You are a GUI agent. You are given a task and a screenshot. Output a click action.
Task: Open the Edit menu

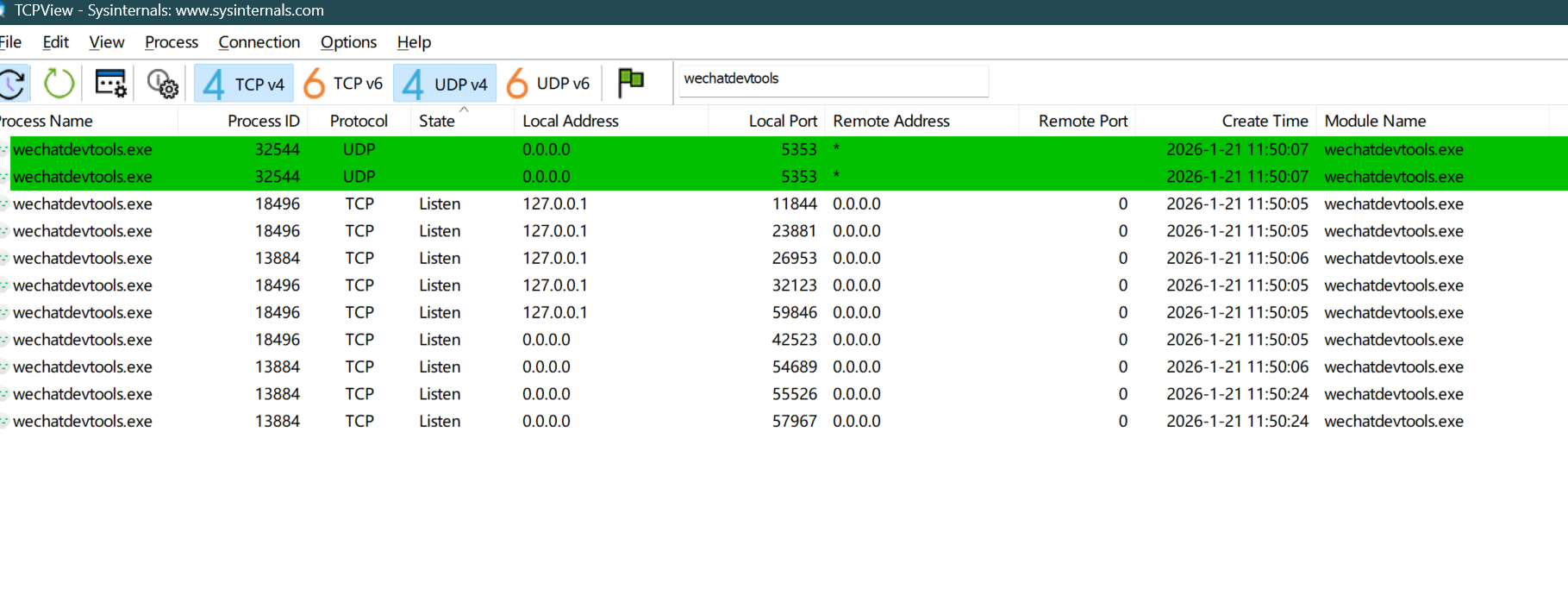[x=55, y=42]
